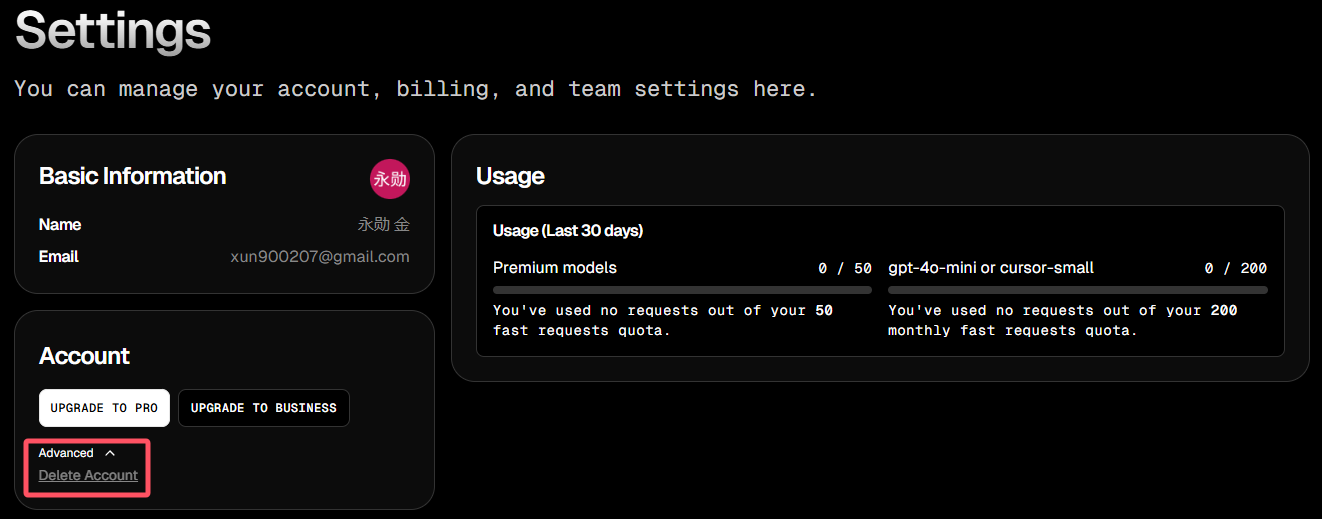
Task: Click the manage account description text
Action: pos(416,89)
